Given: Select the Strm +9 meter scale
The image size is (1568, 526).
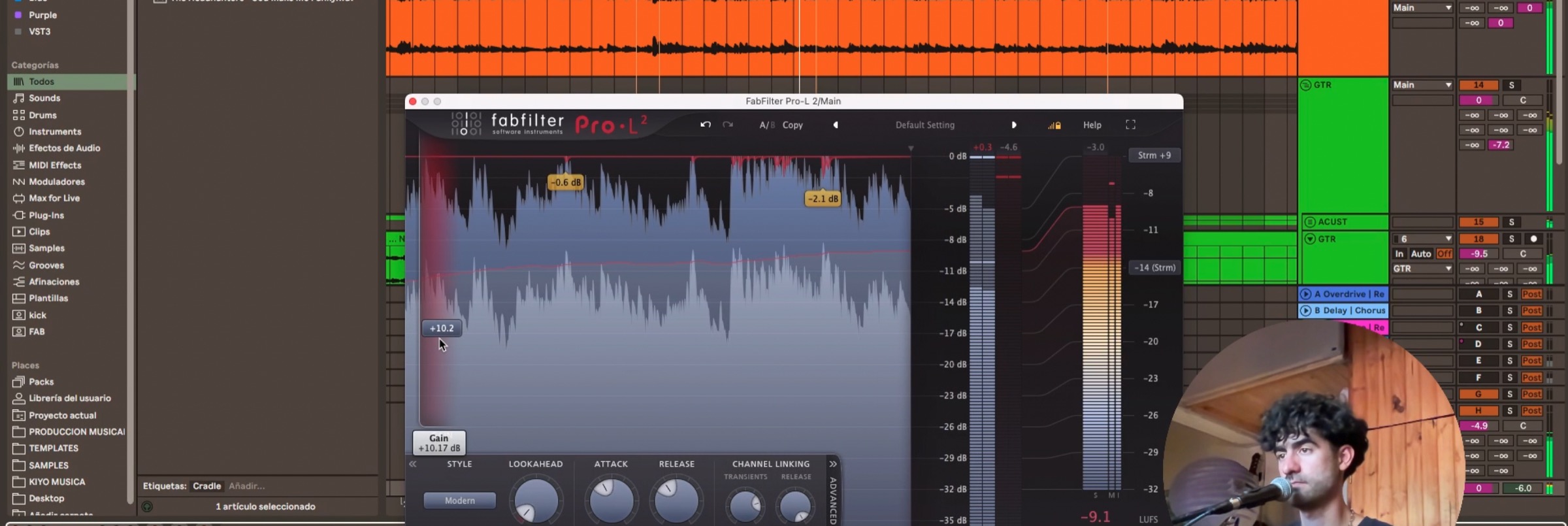Looking at the screenshot, I should coord(1154,156).
